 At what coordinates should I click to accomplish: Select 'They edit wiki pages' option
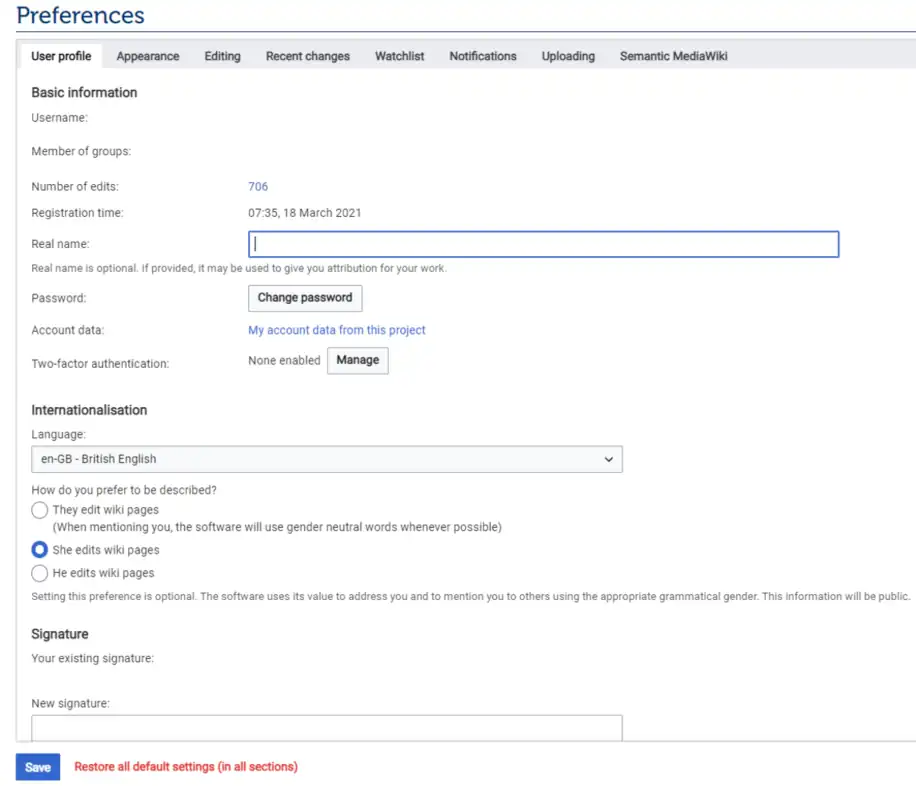(x=40, y=510)
